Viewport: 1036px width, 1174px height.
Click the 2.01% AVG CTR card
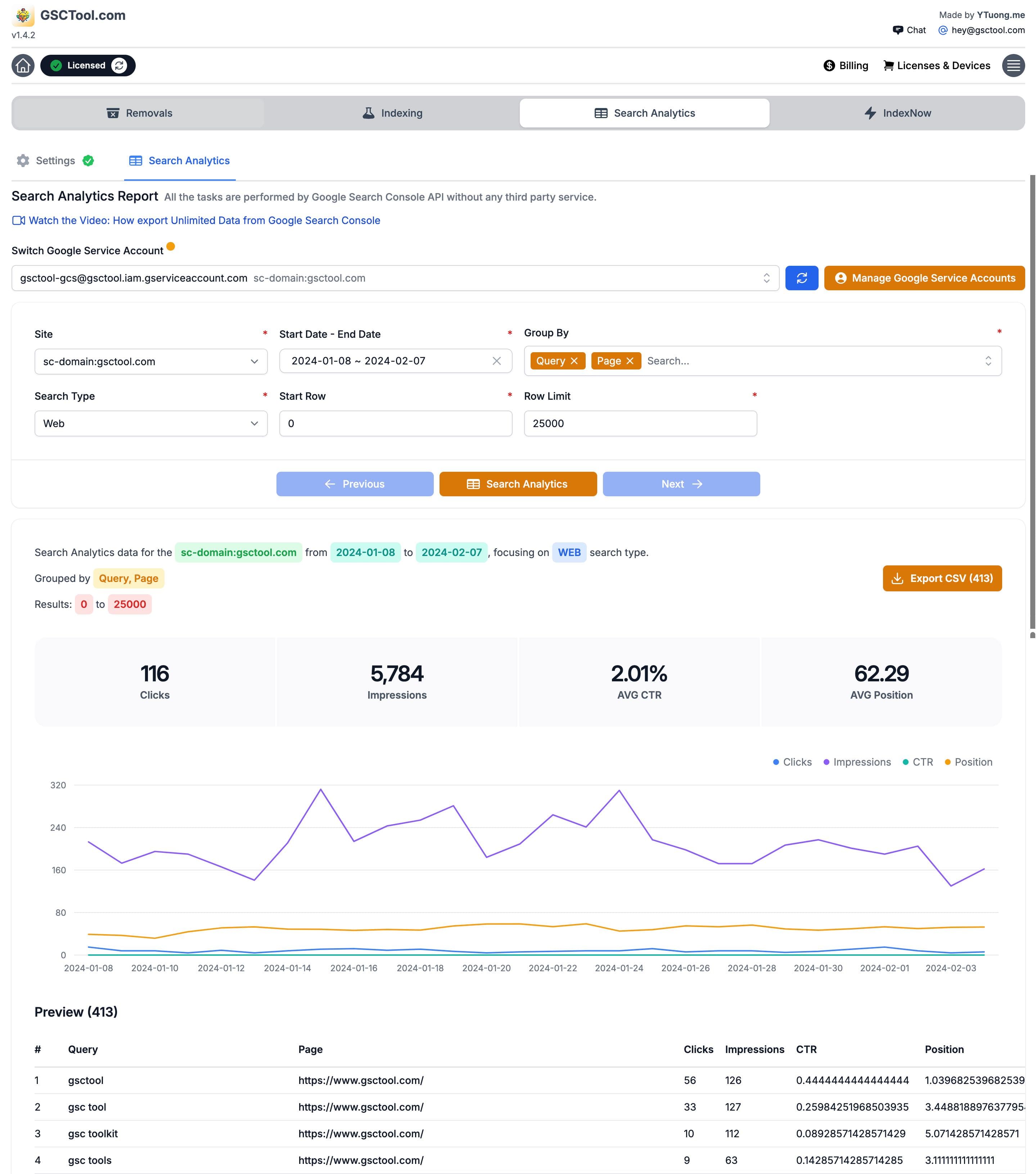(639, 682)
